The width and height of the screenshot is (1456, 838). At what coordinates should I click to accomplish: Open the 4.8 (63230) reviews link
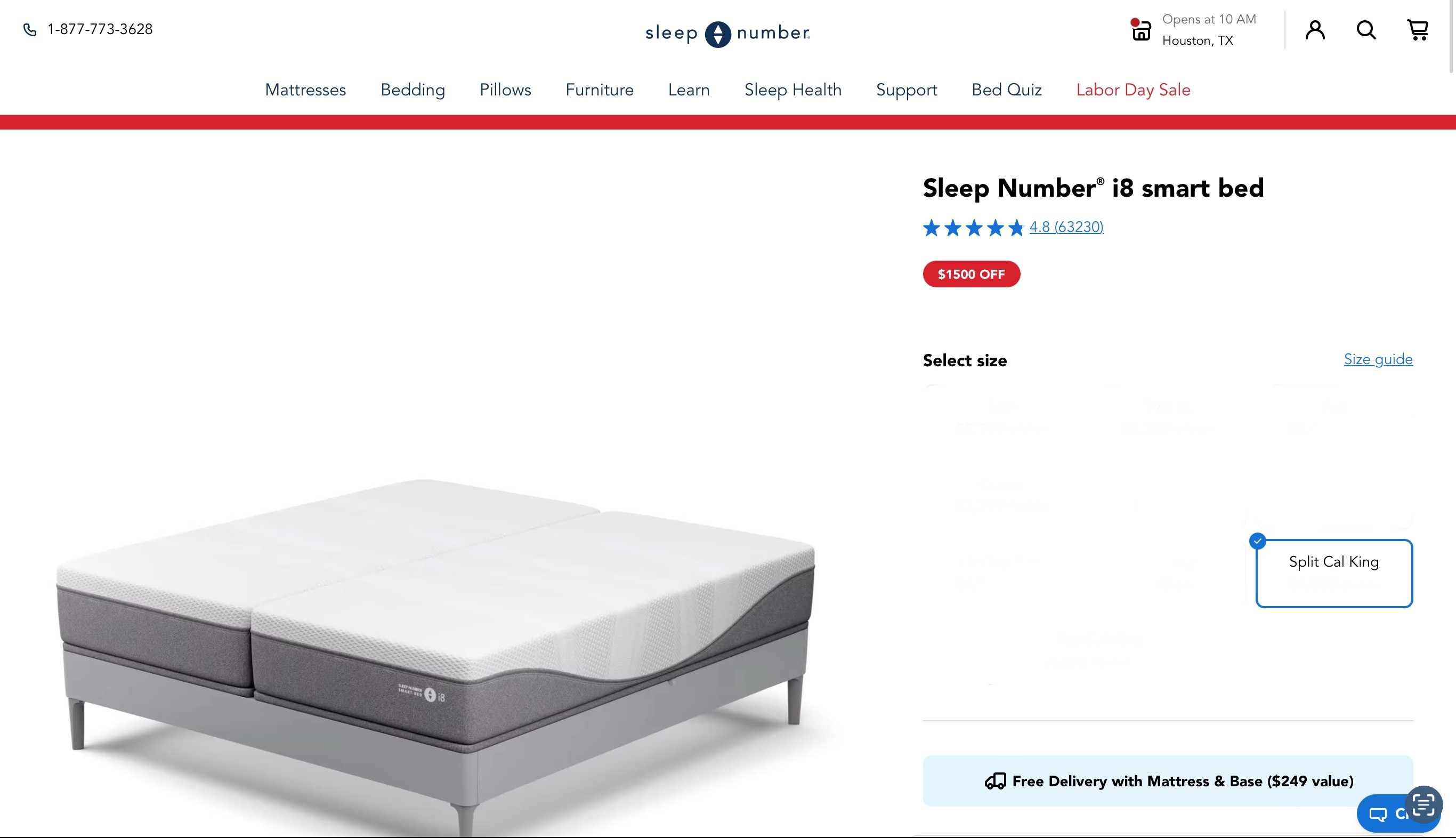tap(1066, 227)
